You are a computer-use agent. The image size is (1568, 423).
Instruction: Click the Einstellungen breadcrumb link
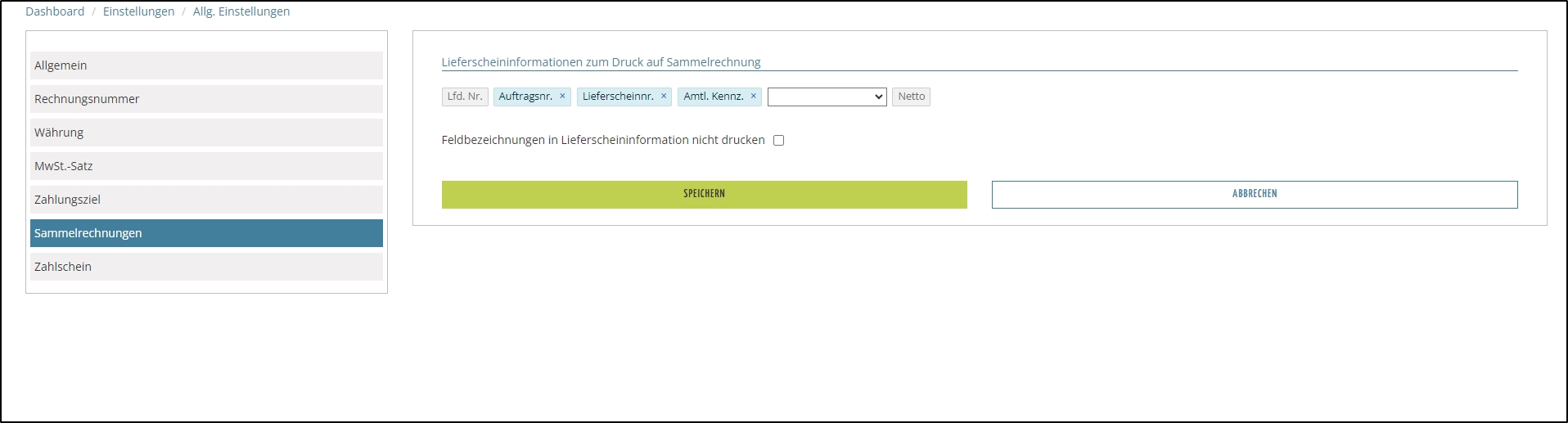point(138,11)
